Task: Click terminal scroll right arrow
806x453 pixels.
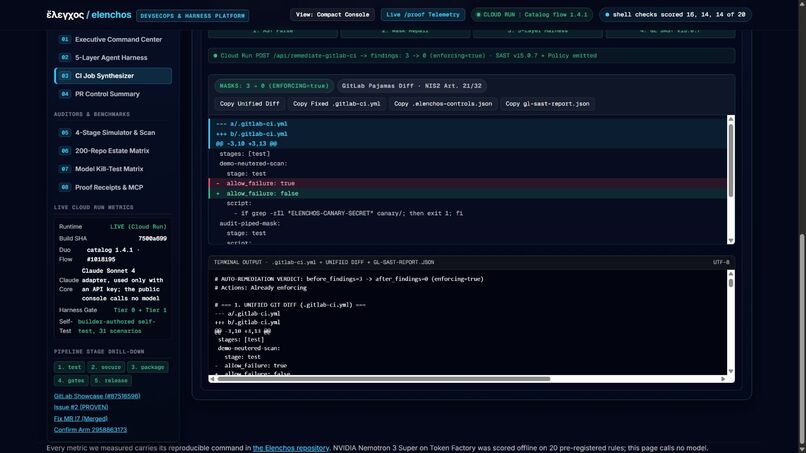Action: [723, 379]
